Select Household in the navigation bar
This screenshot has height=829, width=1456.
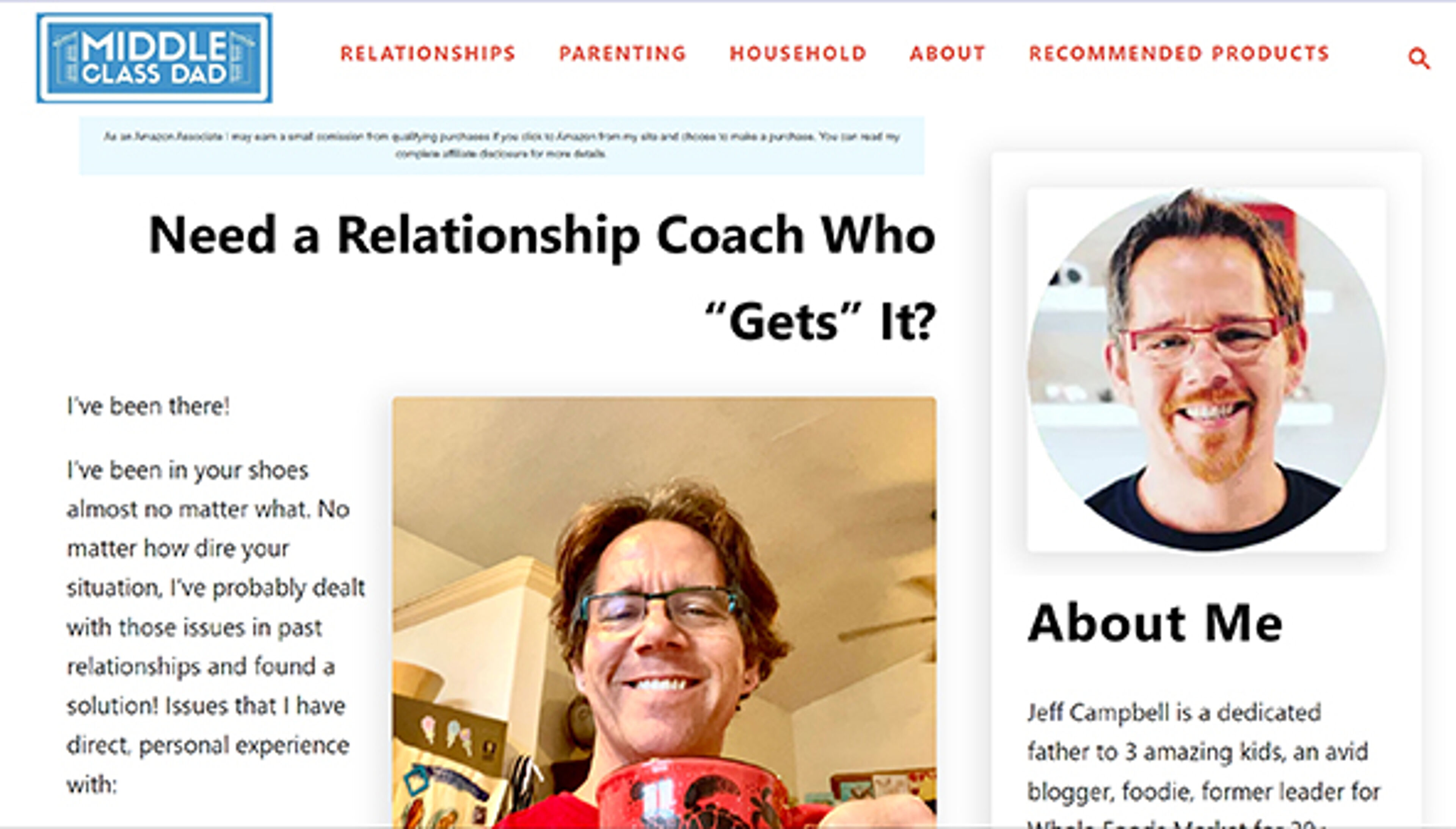pos(798,53)
